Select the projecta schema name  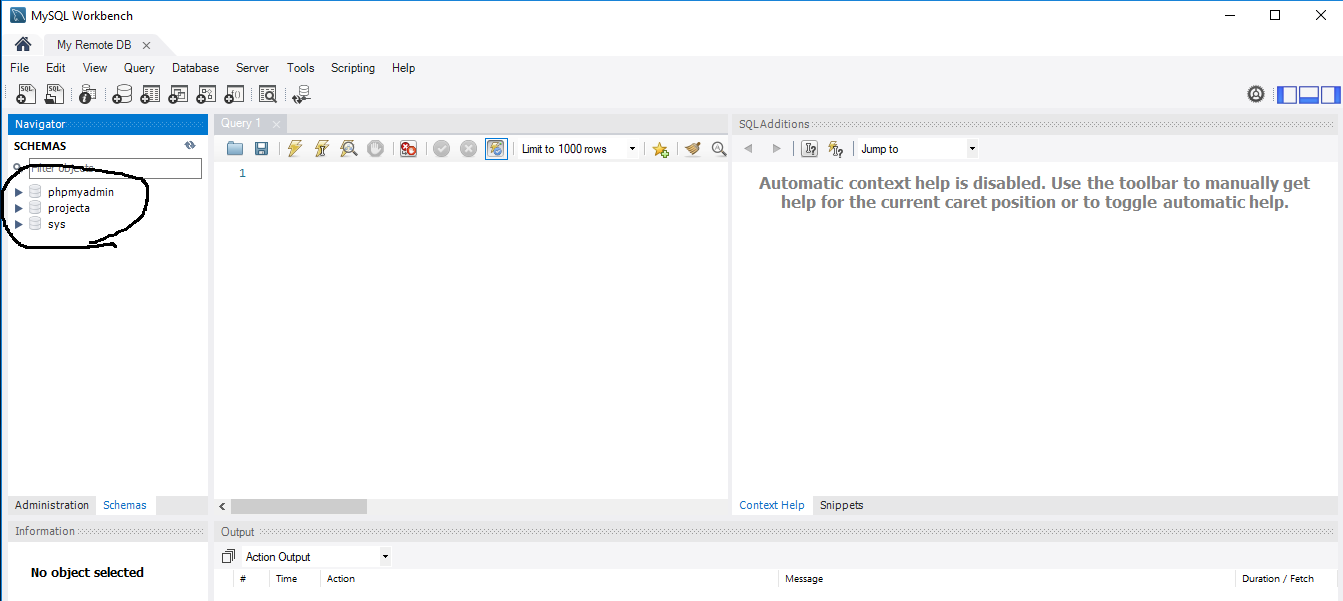(x=69, y=208)
